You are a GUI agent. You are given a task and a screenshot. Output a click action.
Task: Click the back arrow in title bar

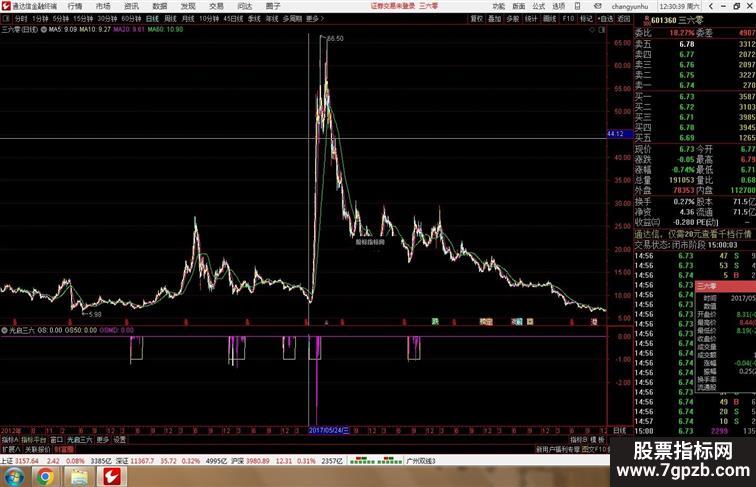click(711, 6)
